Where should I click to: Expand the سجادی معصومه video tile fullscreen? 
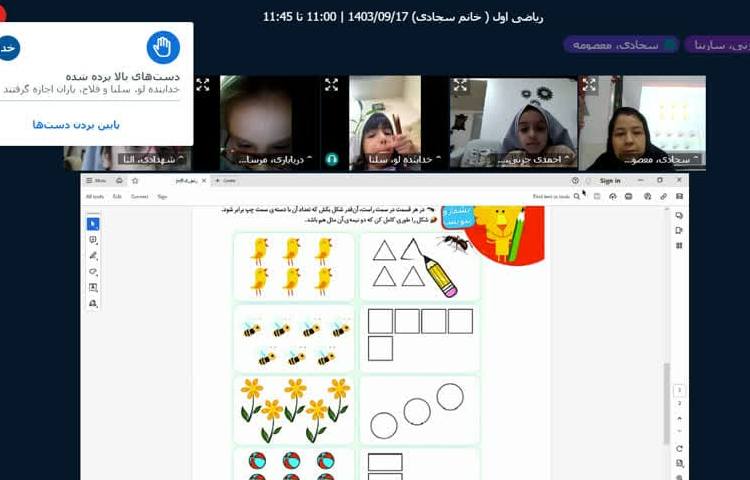pyautogui.click(x=589, y=85)
